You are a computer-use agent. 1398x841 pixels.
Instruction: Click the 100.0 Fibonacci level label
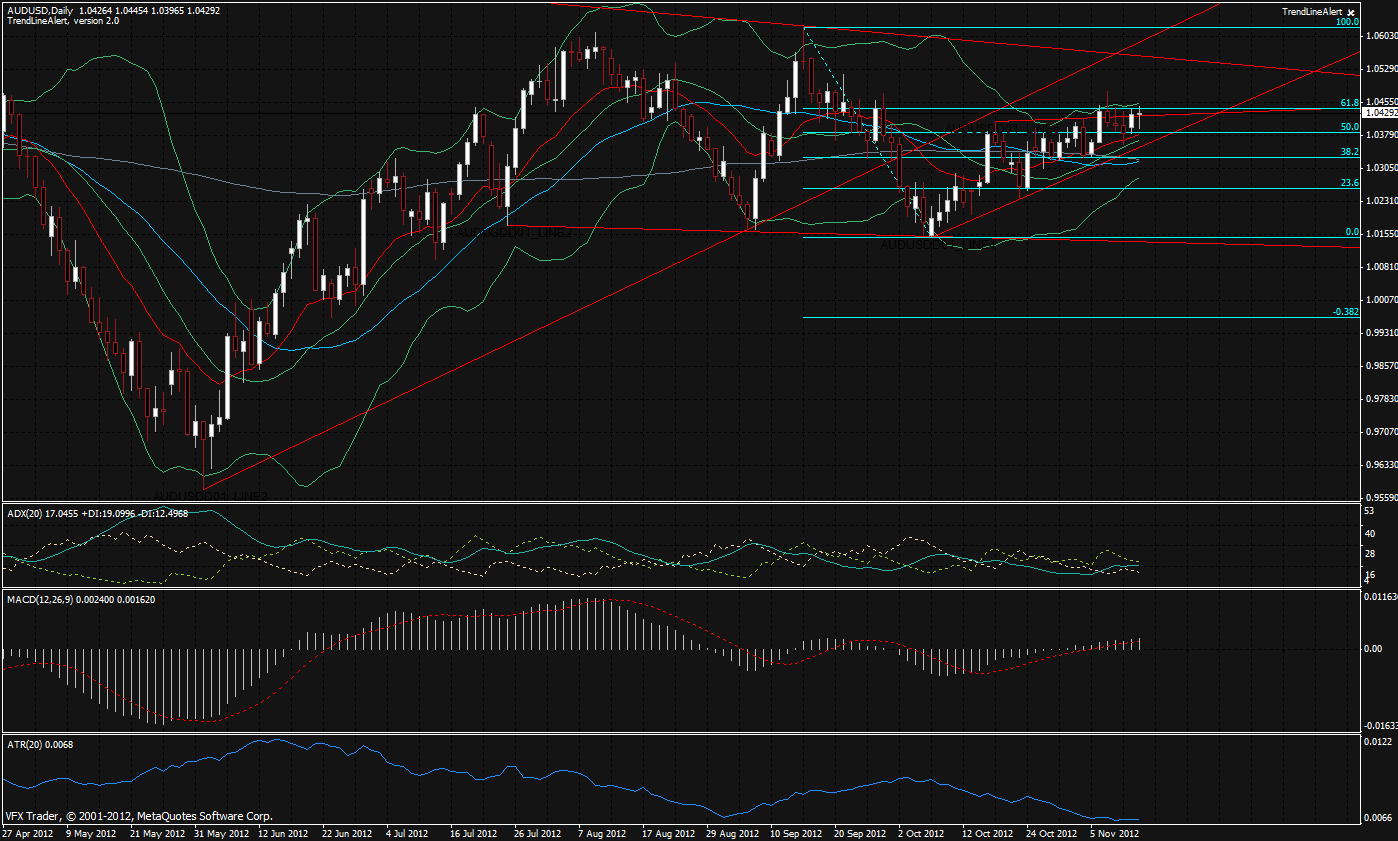[x=1346, y=21]
